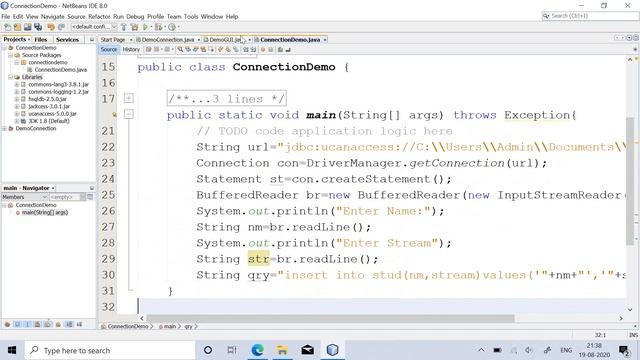640x360 pixels.
Task: Select the ucanaccess-5.0.0.jar library
Action: 52,114
